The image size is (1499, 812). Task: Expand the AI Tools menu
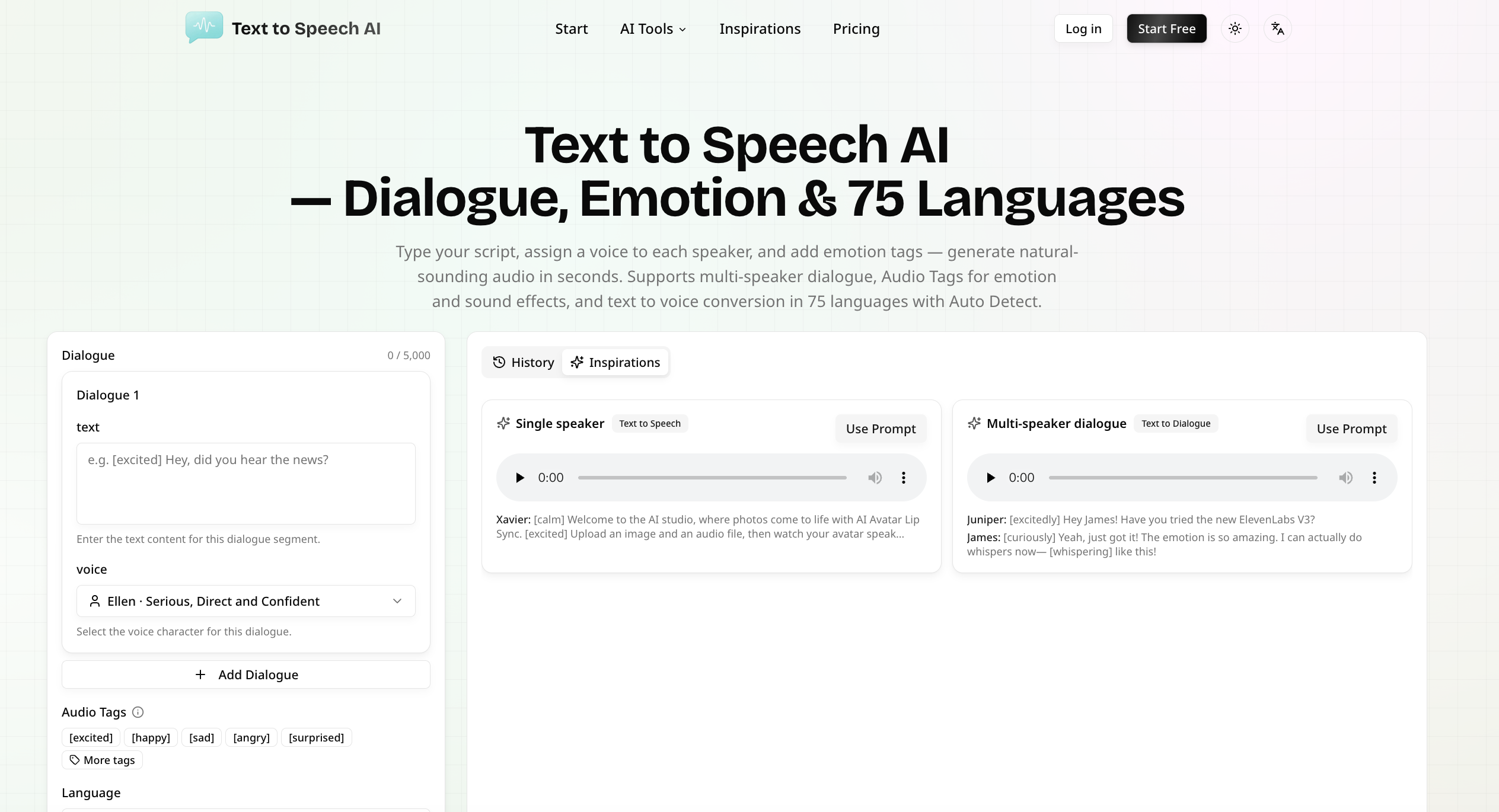click(x=653, y=28)
